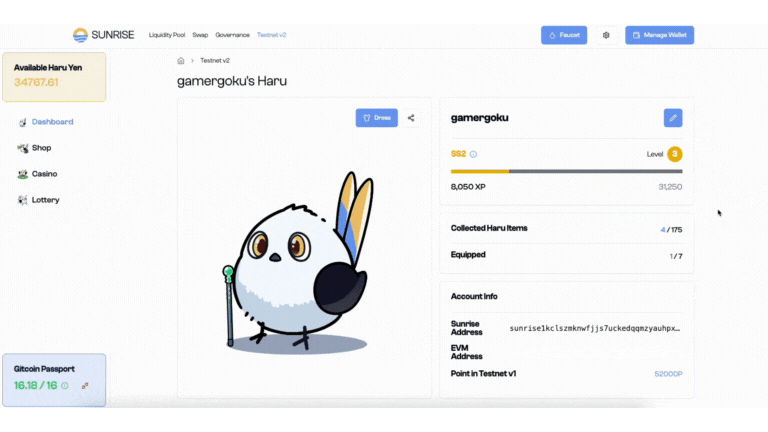Viewport: 768px width, 432px height.
Task: Click the 16.18 / 16 passport score
Action: (35, 386)
